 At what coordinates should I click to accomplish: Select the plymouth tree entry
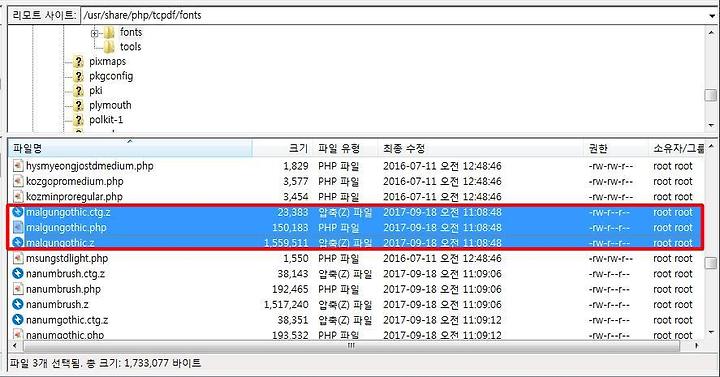110,106
